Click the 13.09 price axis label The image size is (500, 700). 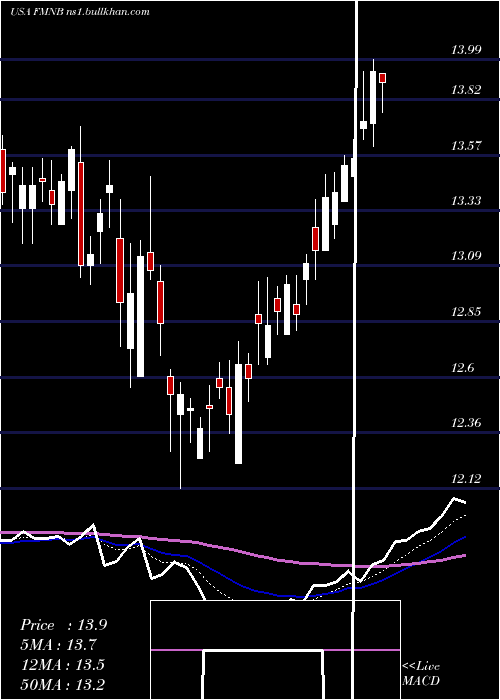point(467,256)
